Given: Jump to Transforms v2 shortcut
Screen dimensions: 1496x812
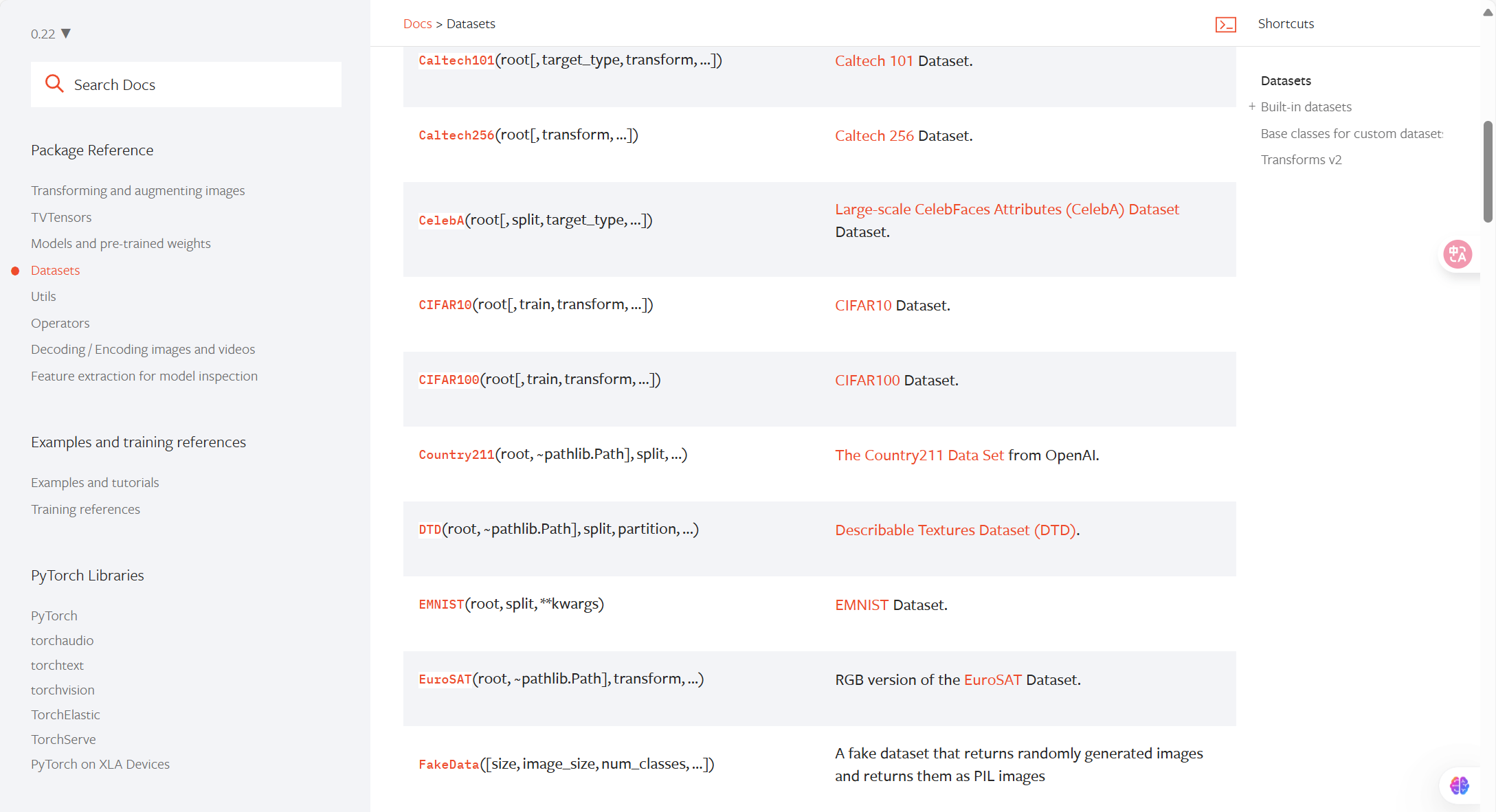Looking at the screenshot, I should coord(1301,159).
